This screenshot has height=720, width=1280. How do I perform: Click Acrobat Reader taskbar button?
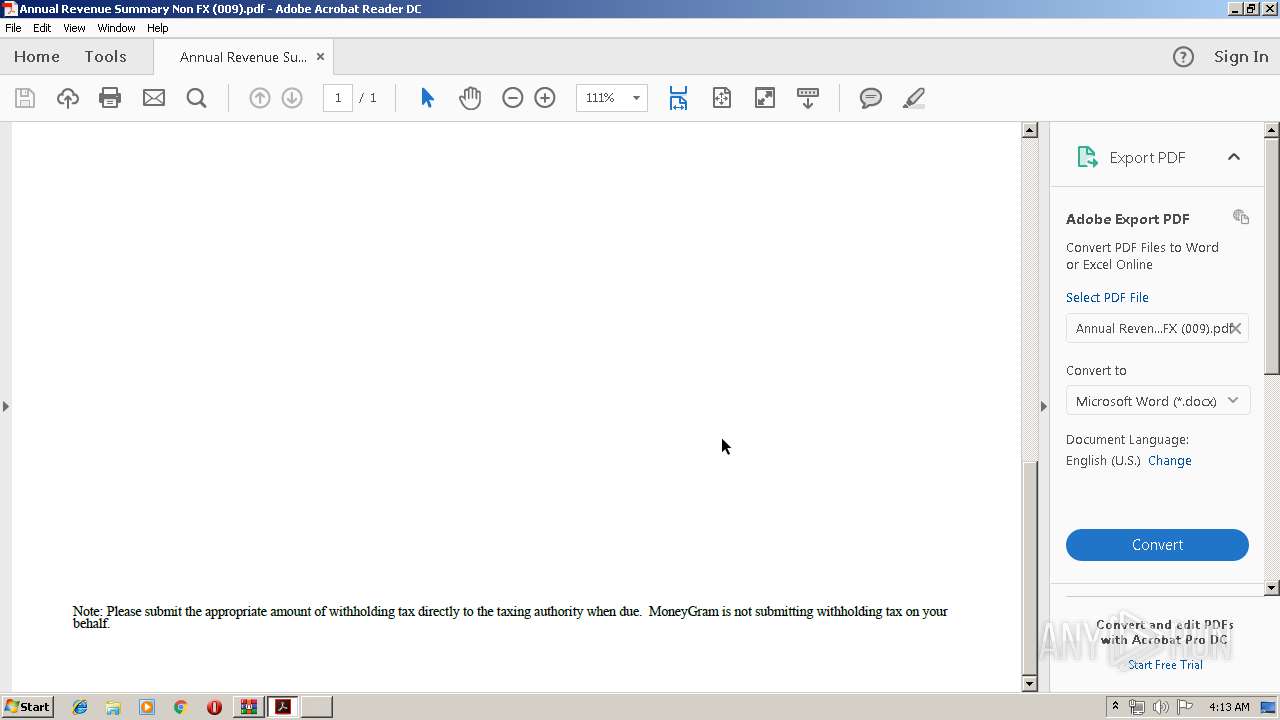pyautogui.click(x=283, y=707)
